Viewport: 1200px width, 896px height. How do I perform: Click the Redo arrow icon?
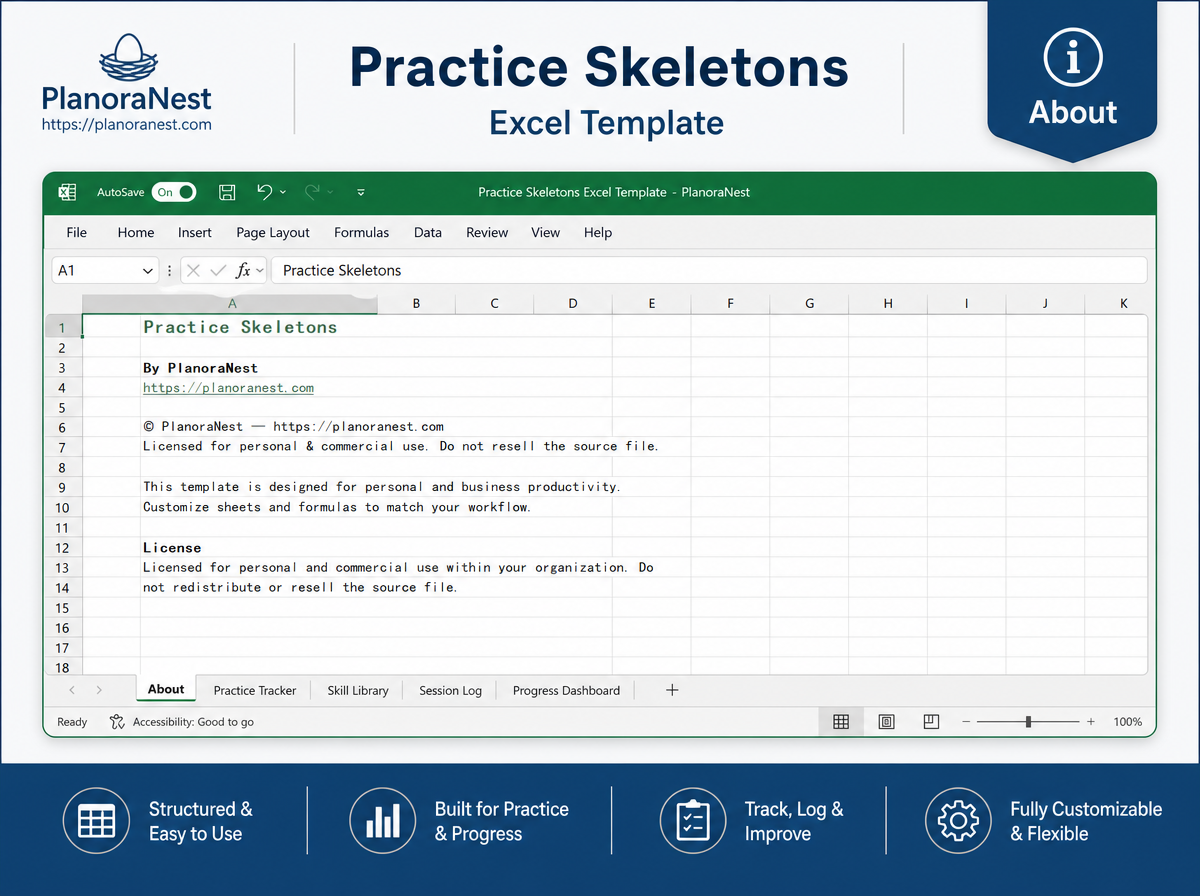click(312, 191)
